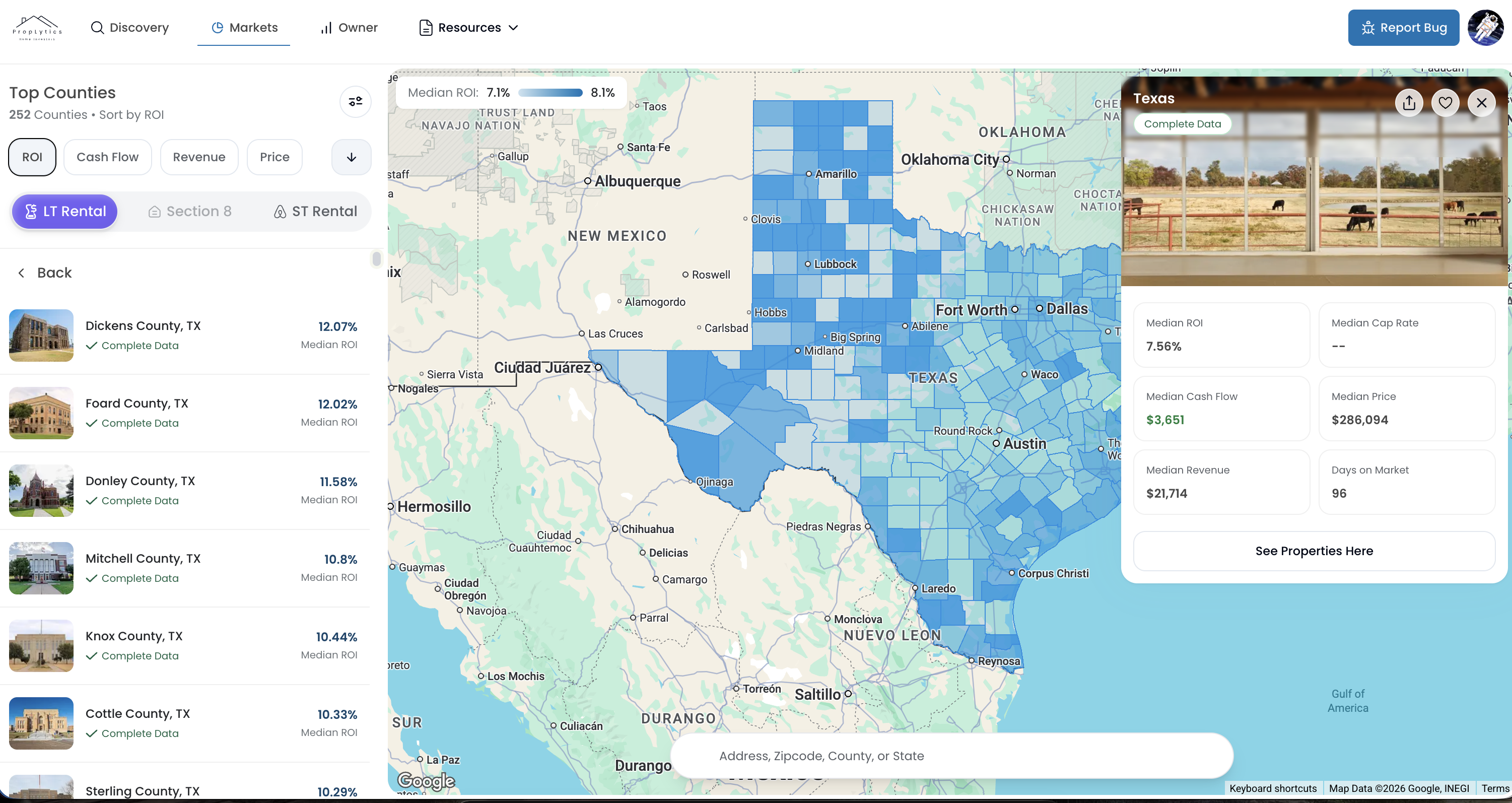Click See Properties Here for Texas
The height and width of the screenshot is (803, 1512).
pos(1314,551)
